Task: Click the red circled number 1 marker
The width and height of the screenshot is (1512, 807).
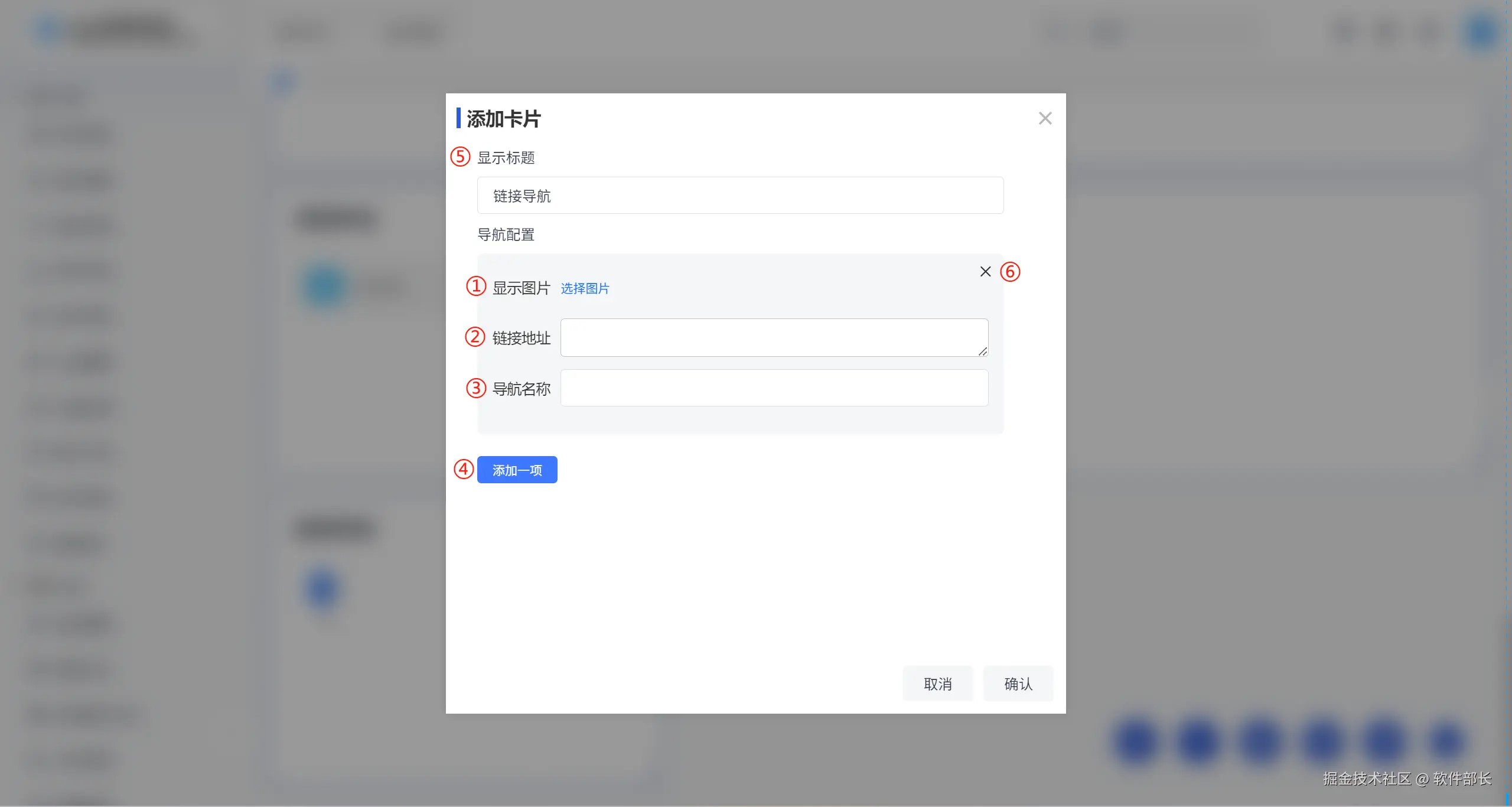Action: pyautogui.click(x=475, y=286)
